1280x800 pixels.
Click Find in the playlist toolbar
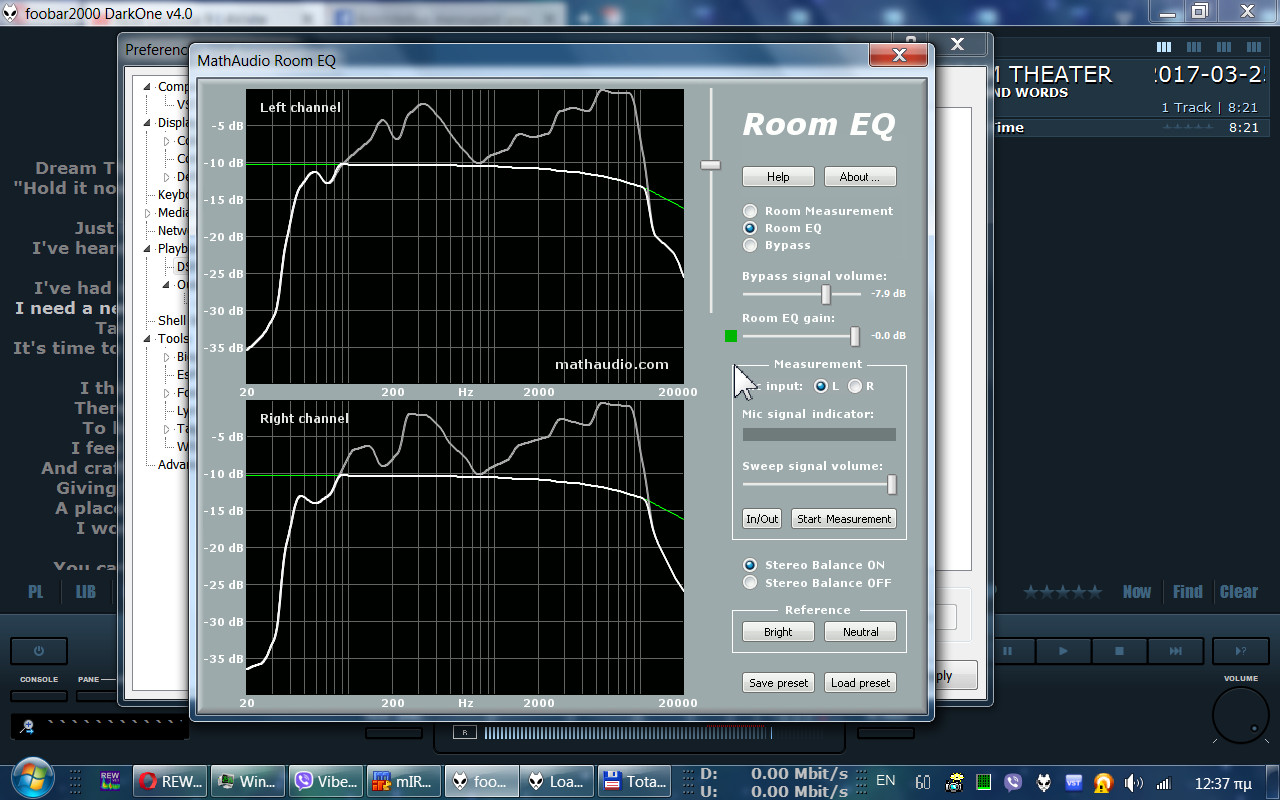click(1188, 592)
